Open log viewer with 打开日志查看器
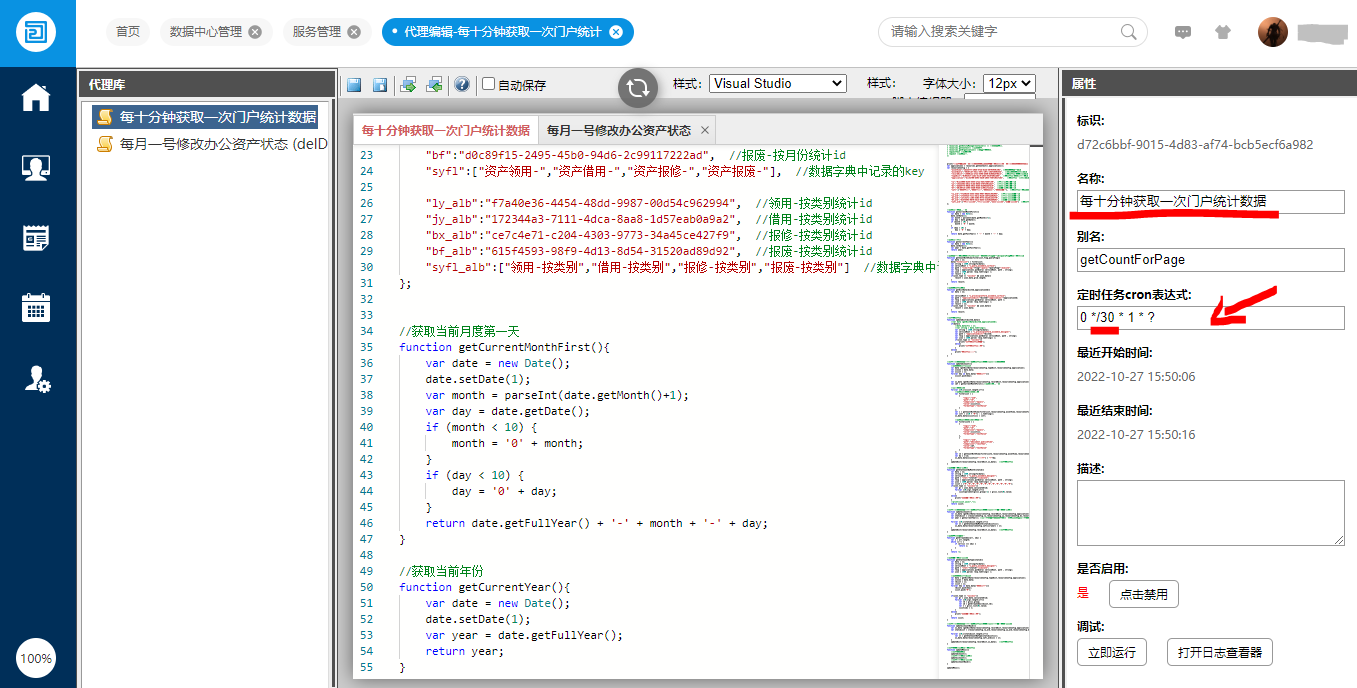The height and width of the screenshot is (688, 1357). tap(1219, 653)
